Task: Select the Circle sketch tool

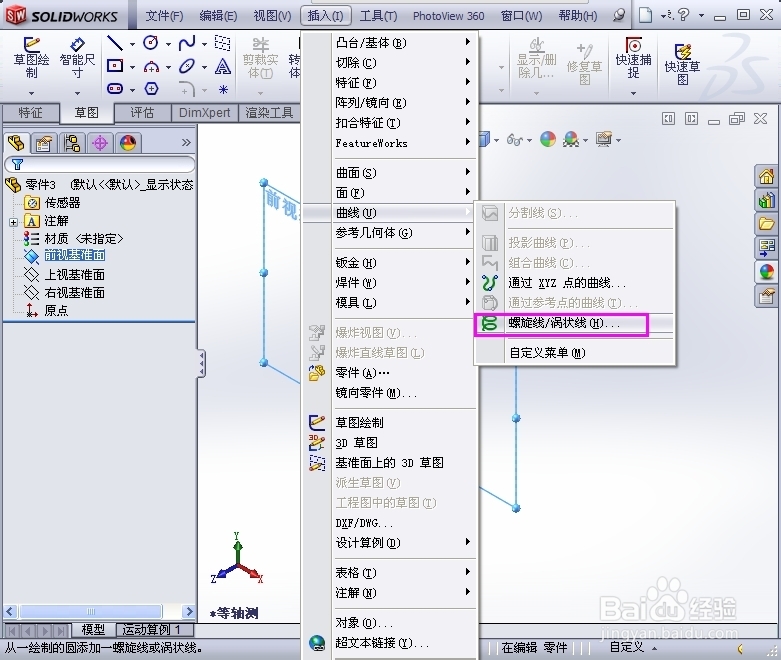Action: 151,43
